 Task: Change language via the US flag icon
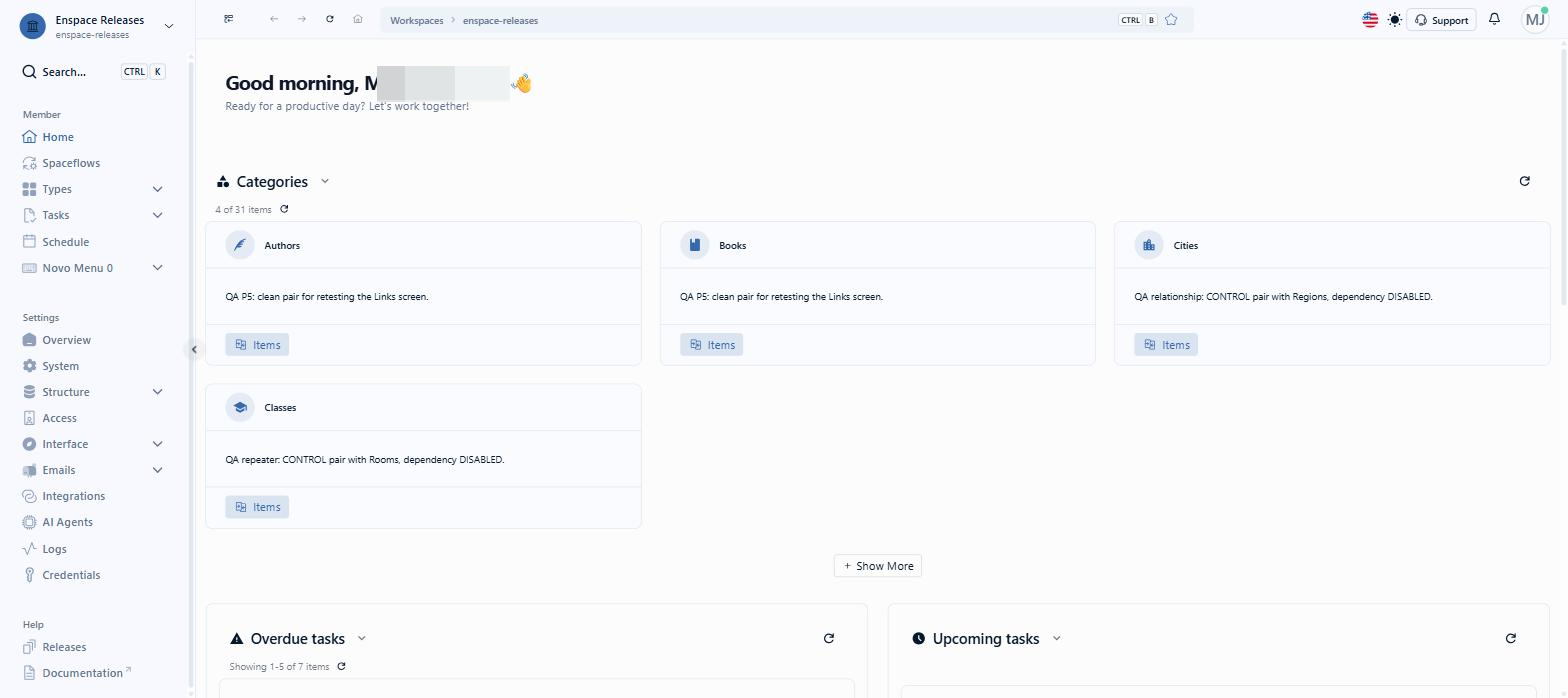coord(1370,20)
